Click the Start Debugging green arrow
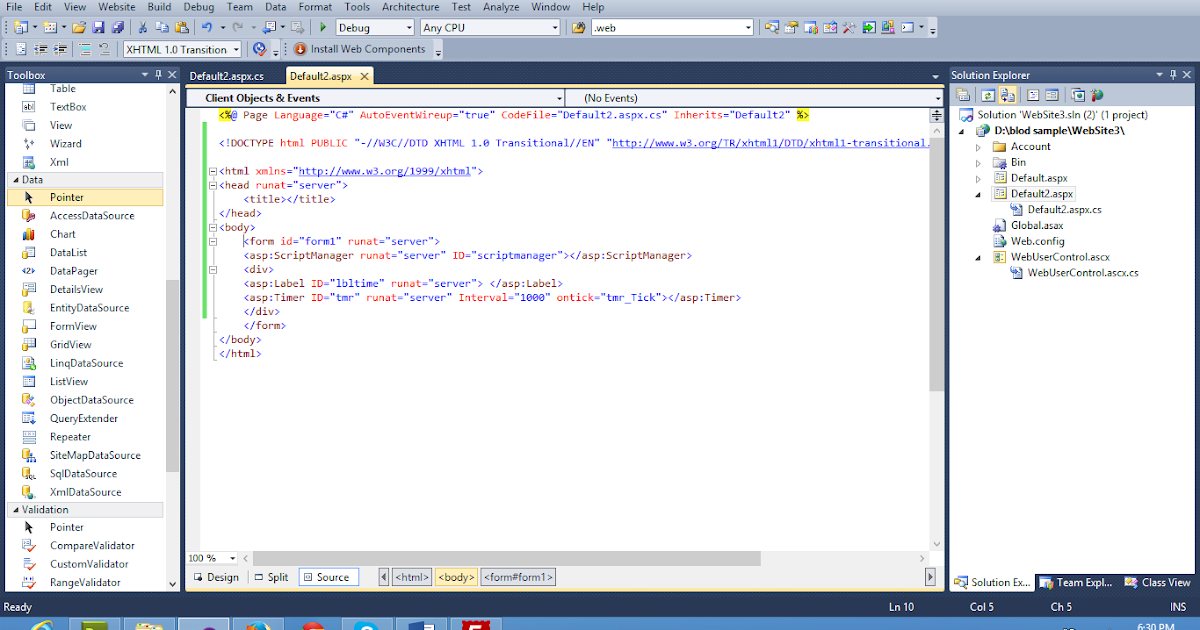Viewport: 1200px width, 630px height. pyautogui.click(x=322, y=27)
